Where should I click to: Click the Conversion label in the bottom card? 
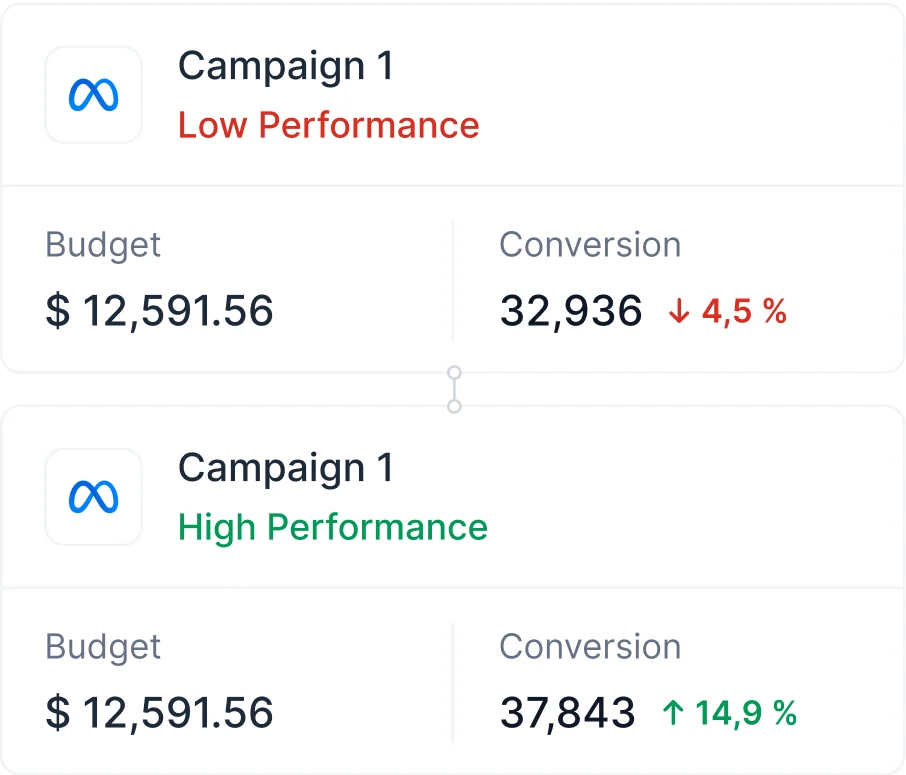[591, 646]
